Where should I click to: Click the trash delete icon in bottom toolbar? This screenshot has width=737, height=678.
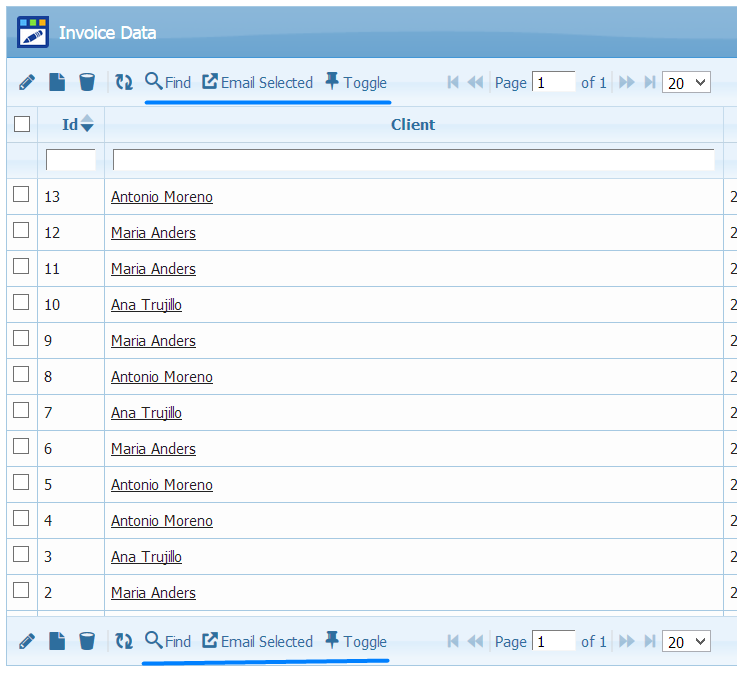point(87,641)
